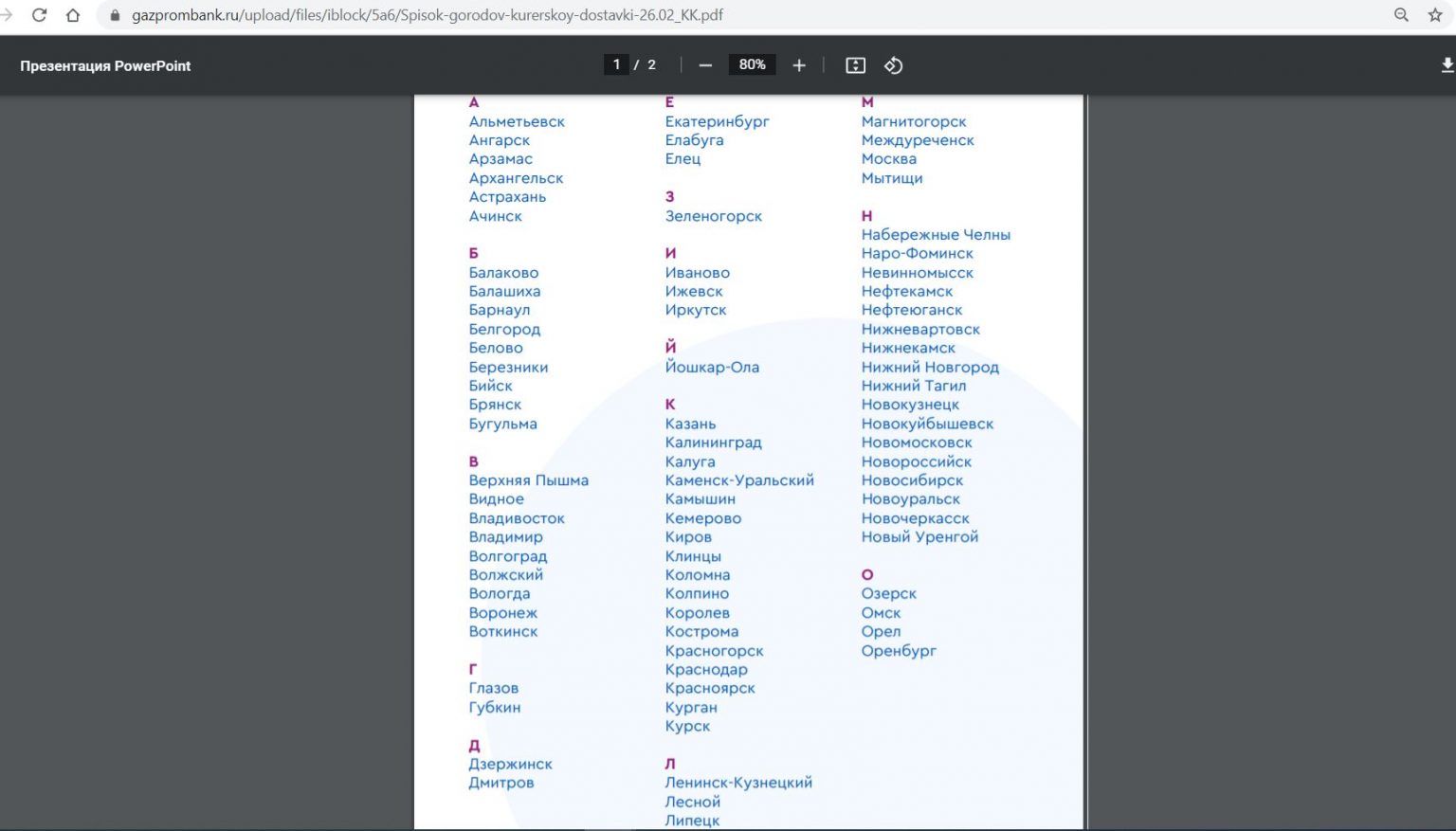Click the city Нижний Тагил
Image resolution: width=1456 pixels, height=831 pixels.
click(x=914, y=386)
